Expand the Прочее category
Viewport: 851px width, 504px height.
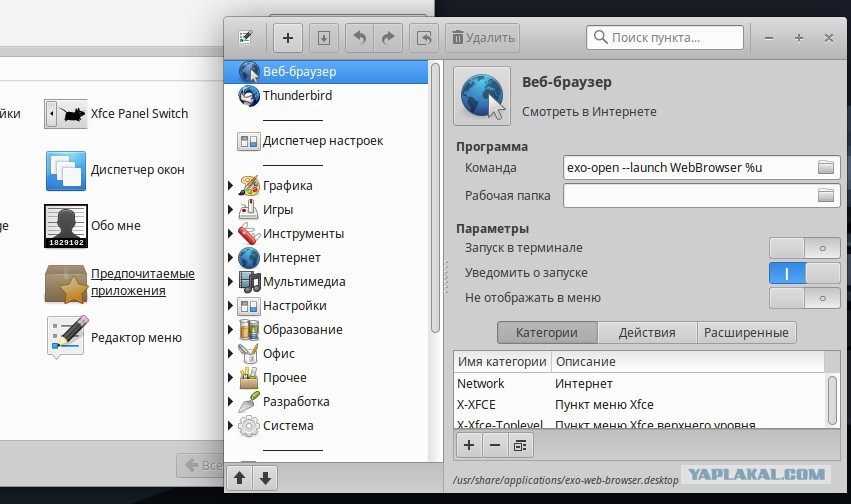pyautogui.click(x=230, y=378)
